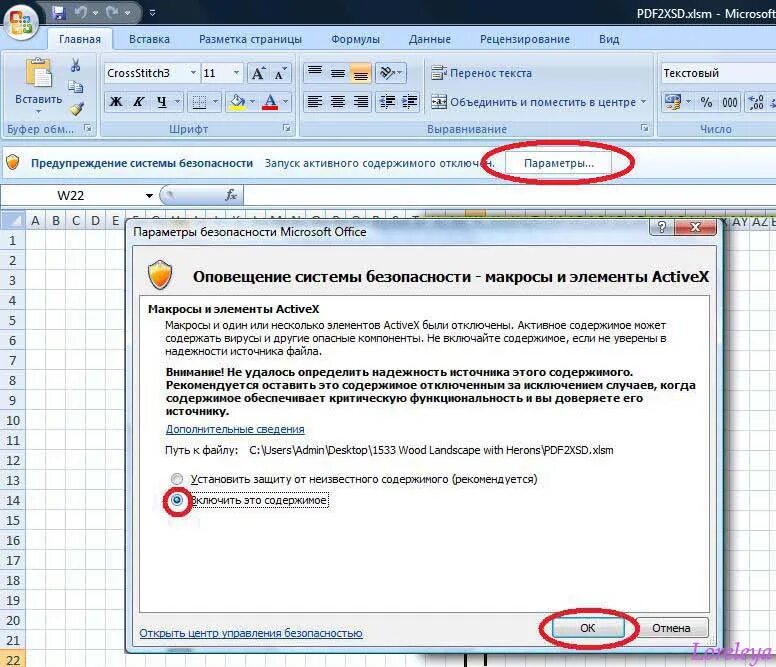This screenshot has height=667, width=776.
Task: Save the workbook from quick access toolbar
Action: (58, 13)
